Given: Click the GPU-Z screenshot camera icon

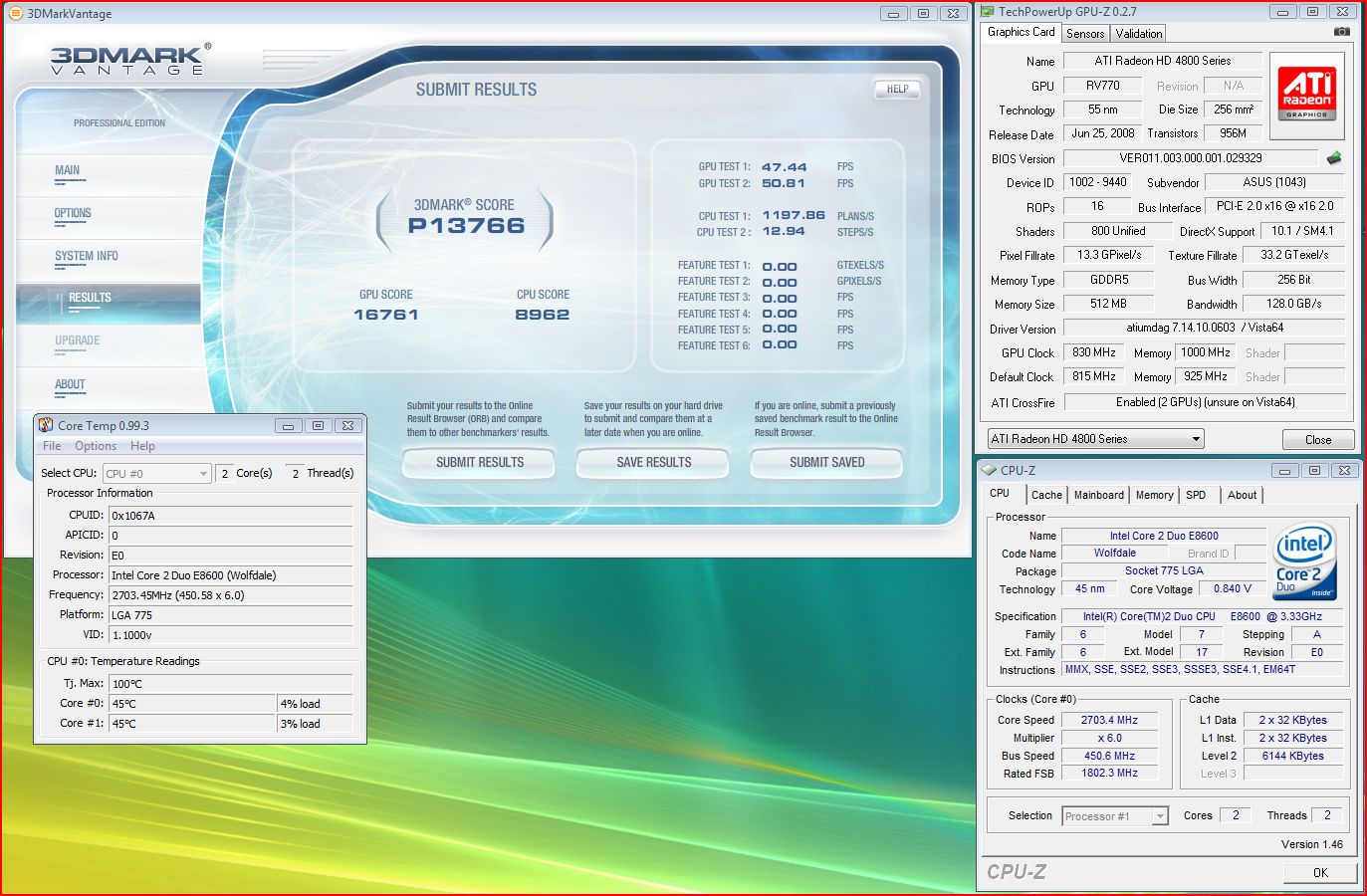Looking at the screenshot, I should point(1342,32).
